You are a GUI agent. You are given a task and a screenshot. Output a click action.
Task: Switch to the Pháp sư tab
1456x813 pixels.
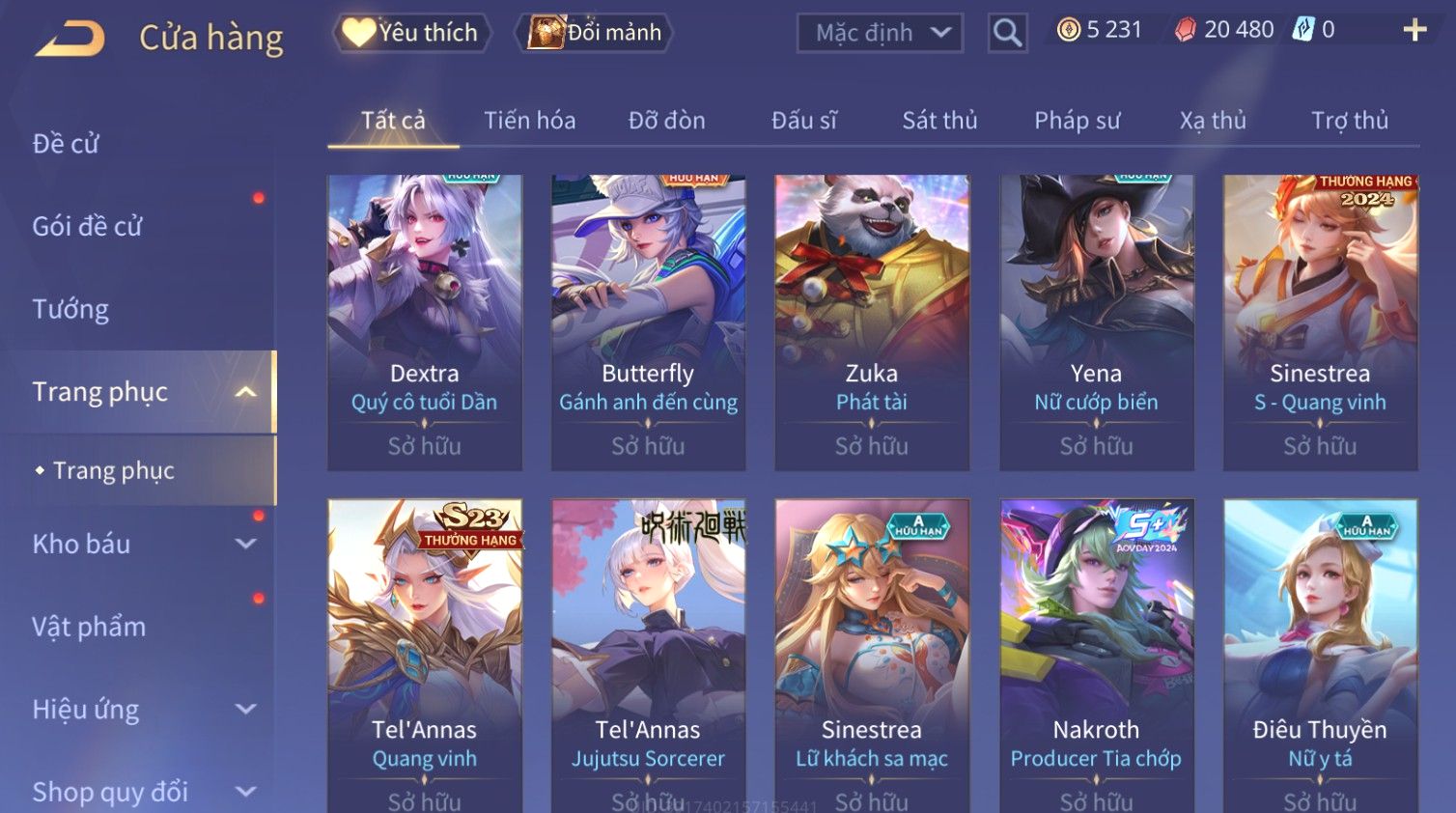[x=1077, y=121]
